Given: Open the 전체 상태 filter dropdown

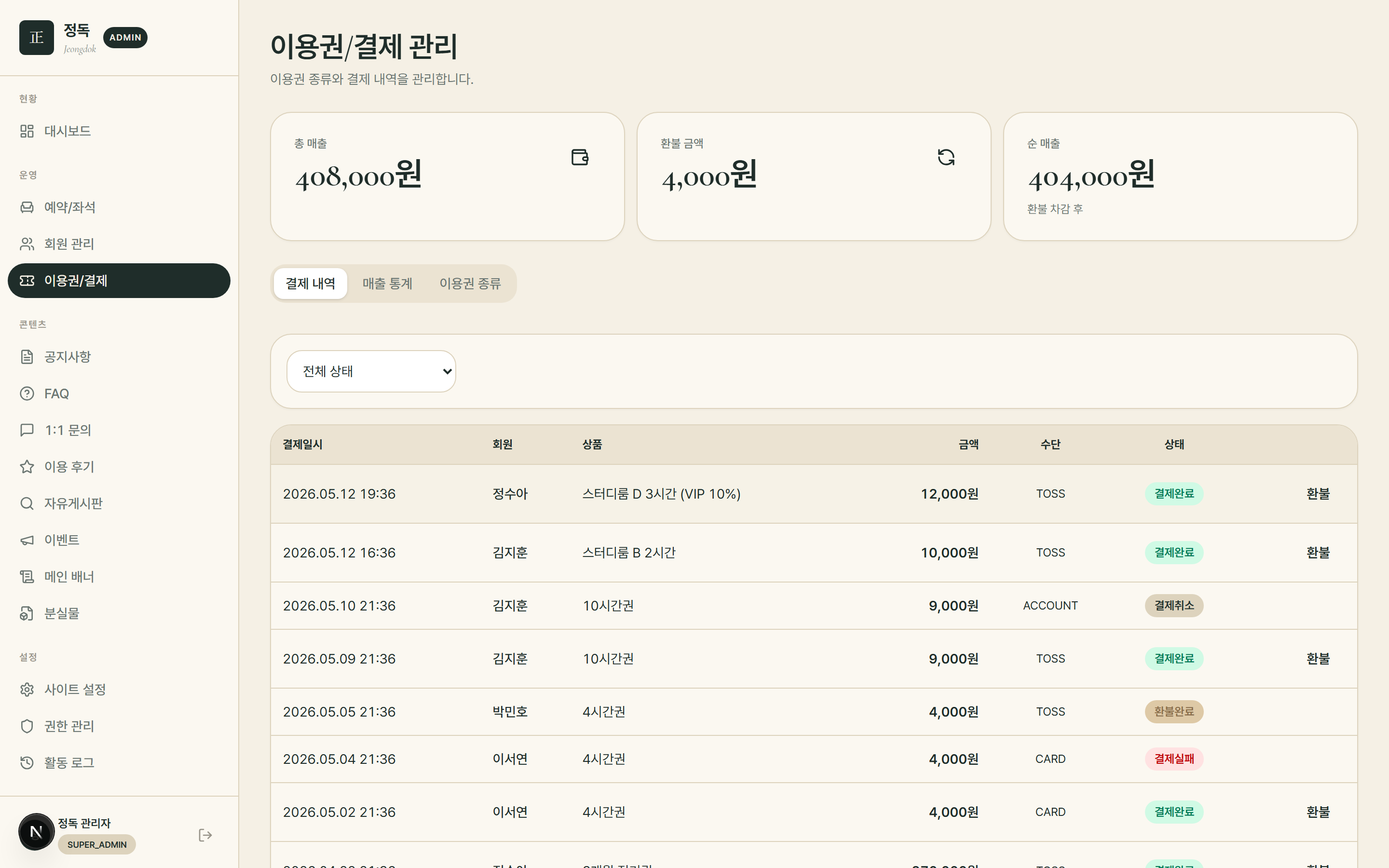Looking at the screenshot, I should tap(371, 371).
